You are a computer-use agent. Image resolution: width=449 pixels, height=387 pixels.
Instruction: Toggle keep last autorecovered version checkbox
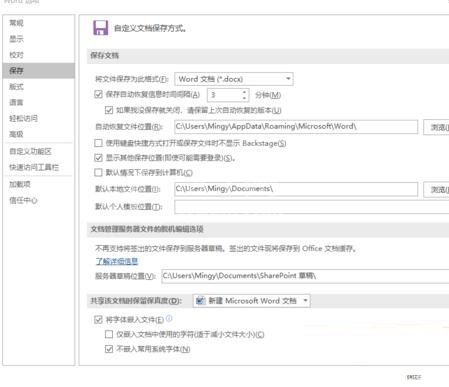coord(109,110)
